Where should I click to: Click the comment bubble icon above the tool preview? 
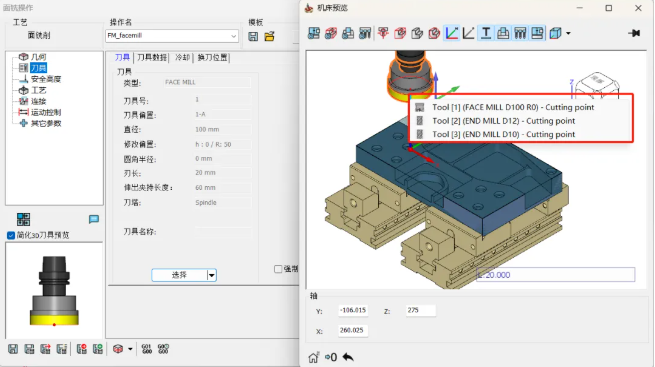coord(94,219)
